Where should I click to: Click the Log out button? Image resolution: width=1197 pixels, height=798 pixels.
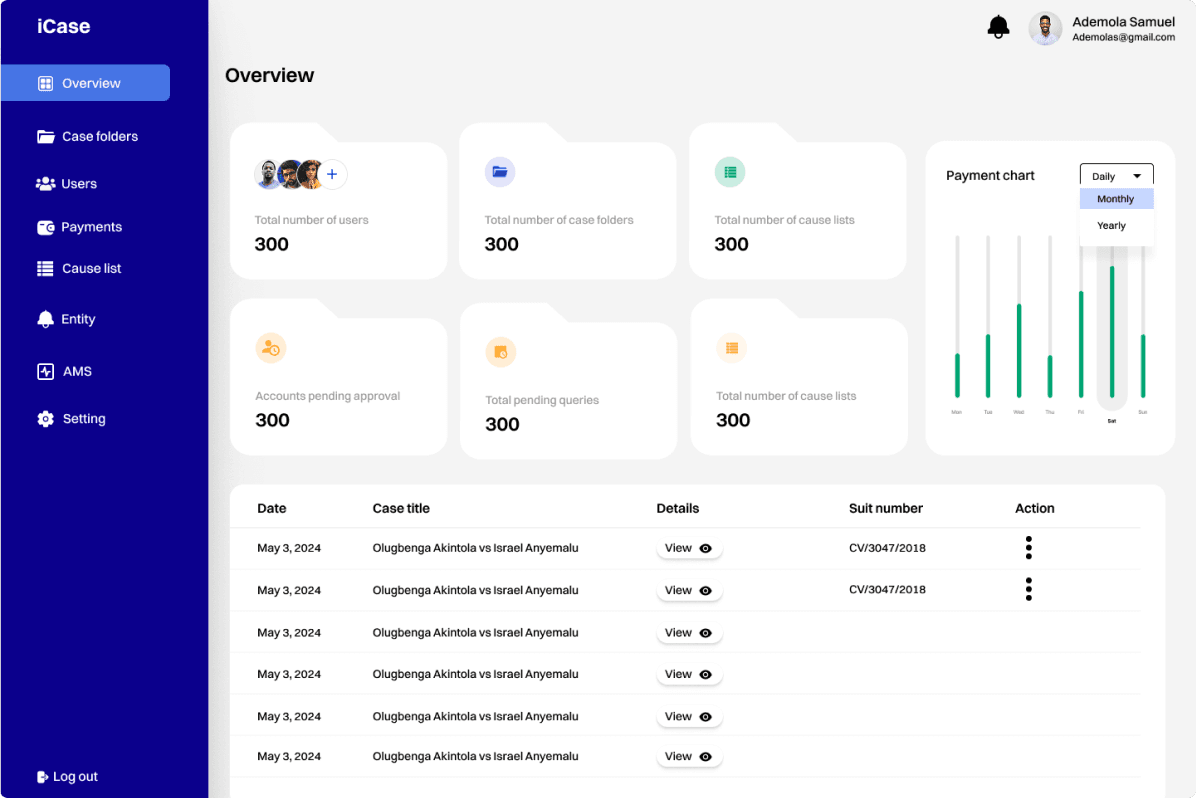pos(66,776)
